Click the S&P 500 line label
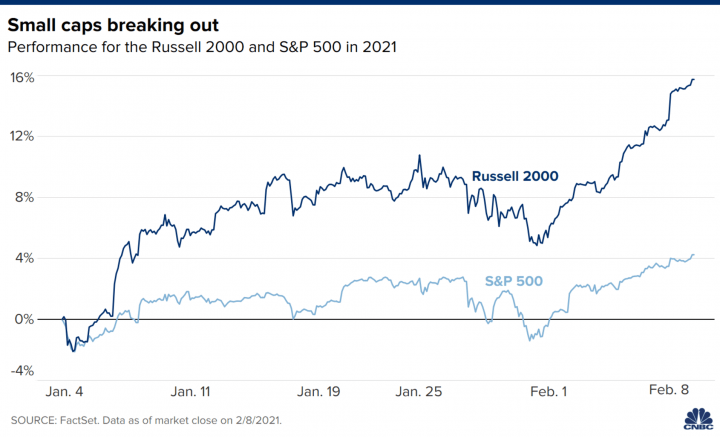Viewport: 720px width, 437px height. click(513, 281)
